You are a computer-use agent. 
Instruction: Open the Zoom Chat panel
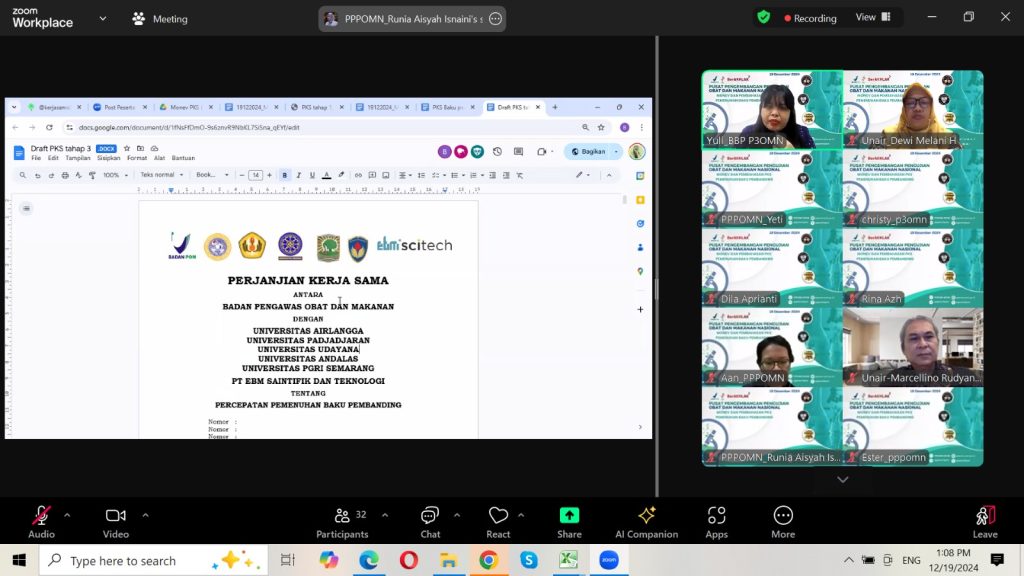pos(430,521)
